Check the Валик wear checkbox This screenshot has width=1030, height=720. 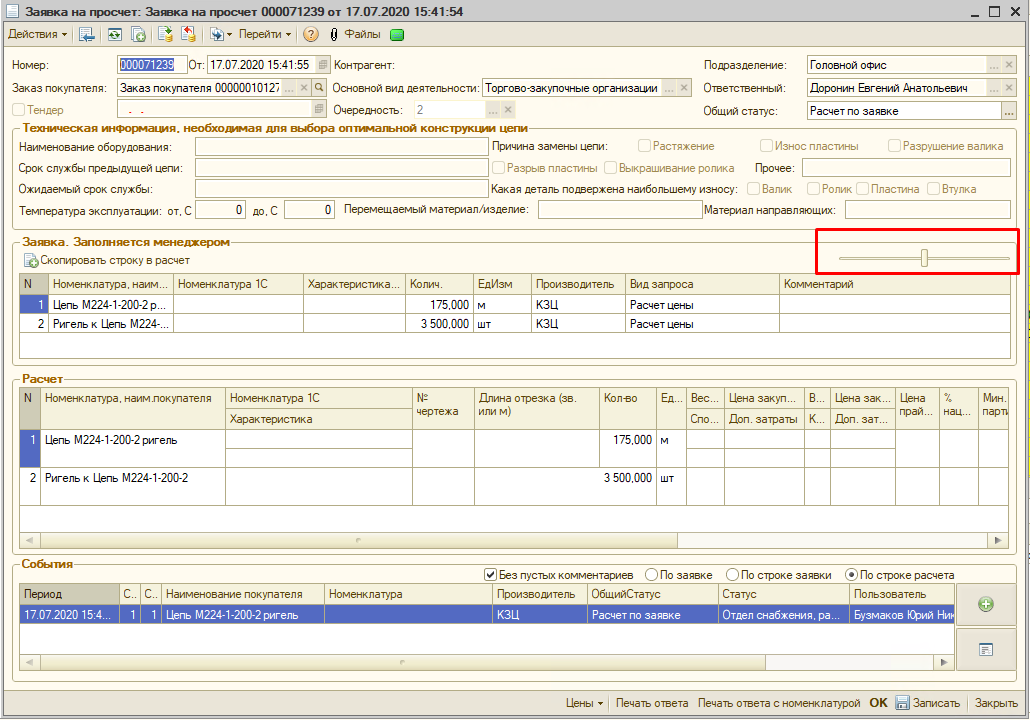point(753,189)
